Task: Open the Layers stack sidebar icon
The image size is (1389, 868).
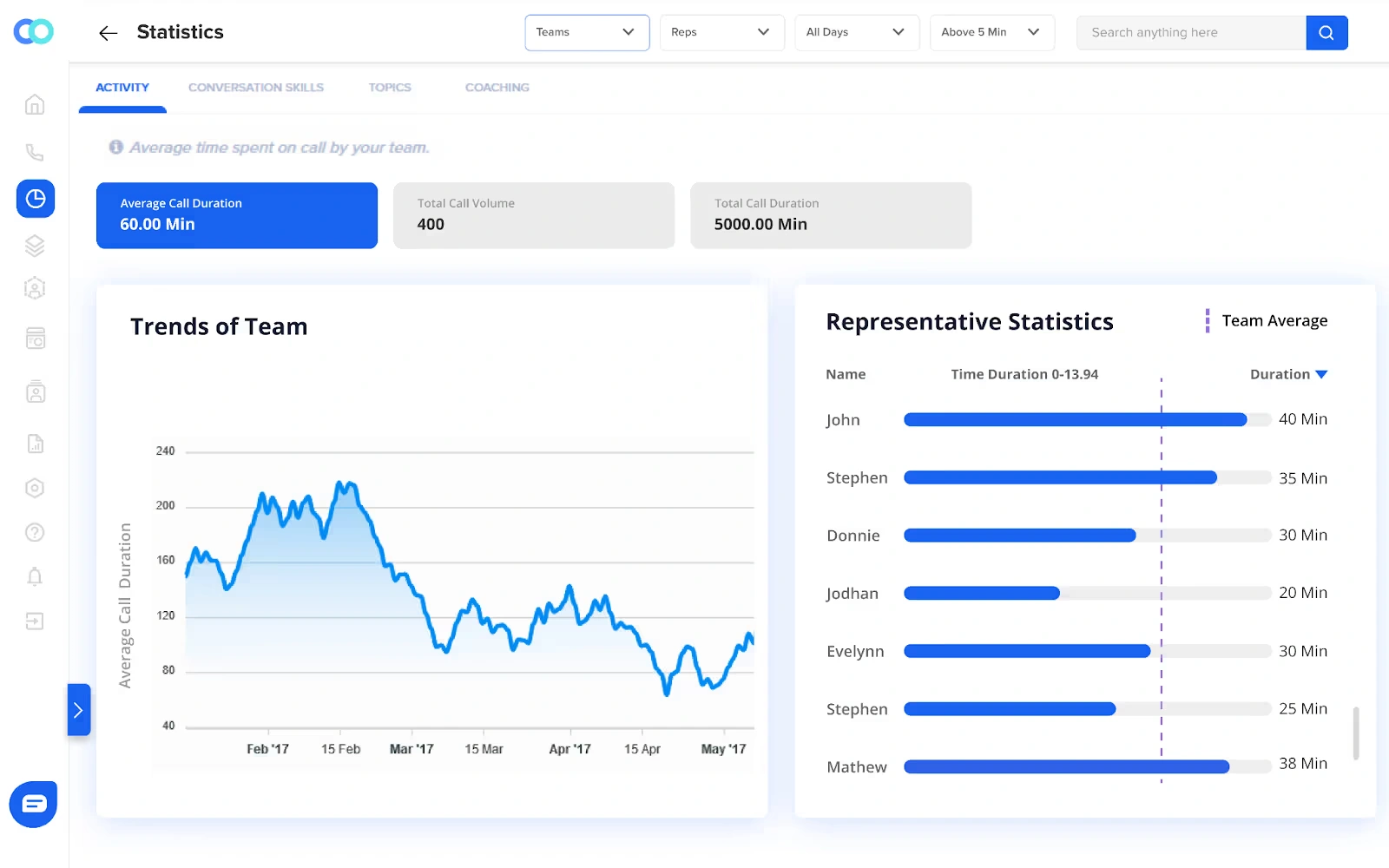Action: (35, 246)
